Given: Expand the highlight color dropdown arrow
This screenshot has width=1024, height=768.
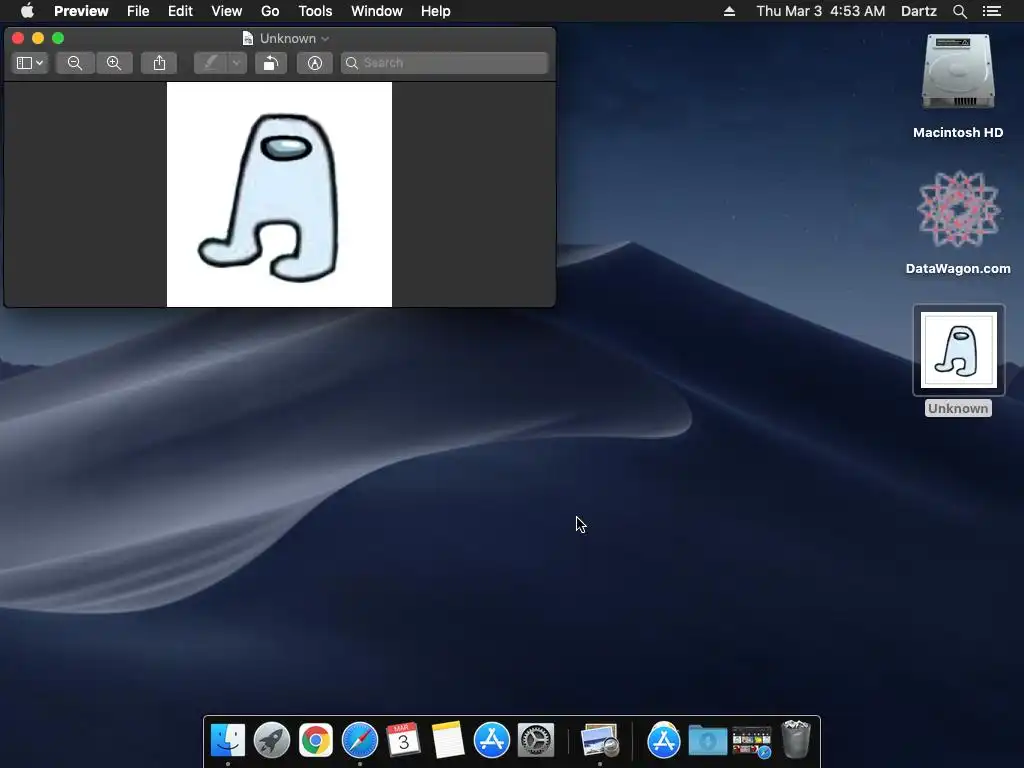Looking at the screenshot, I should [236, 63].
